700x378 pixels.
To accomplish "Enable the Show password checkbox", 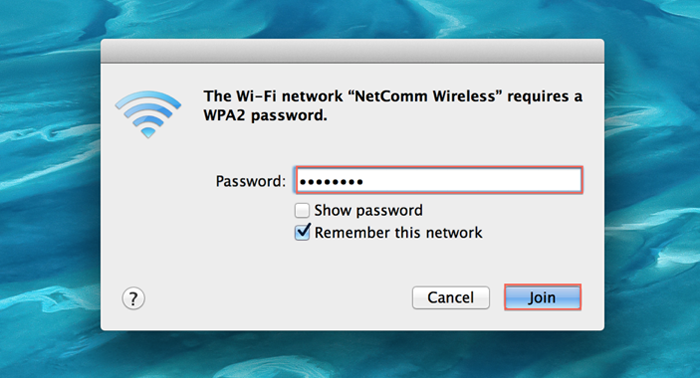I will pyautogui.click(x=302, y=210).
